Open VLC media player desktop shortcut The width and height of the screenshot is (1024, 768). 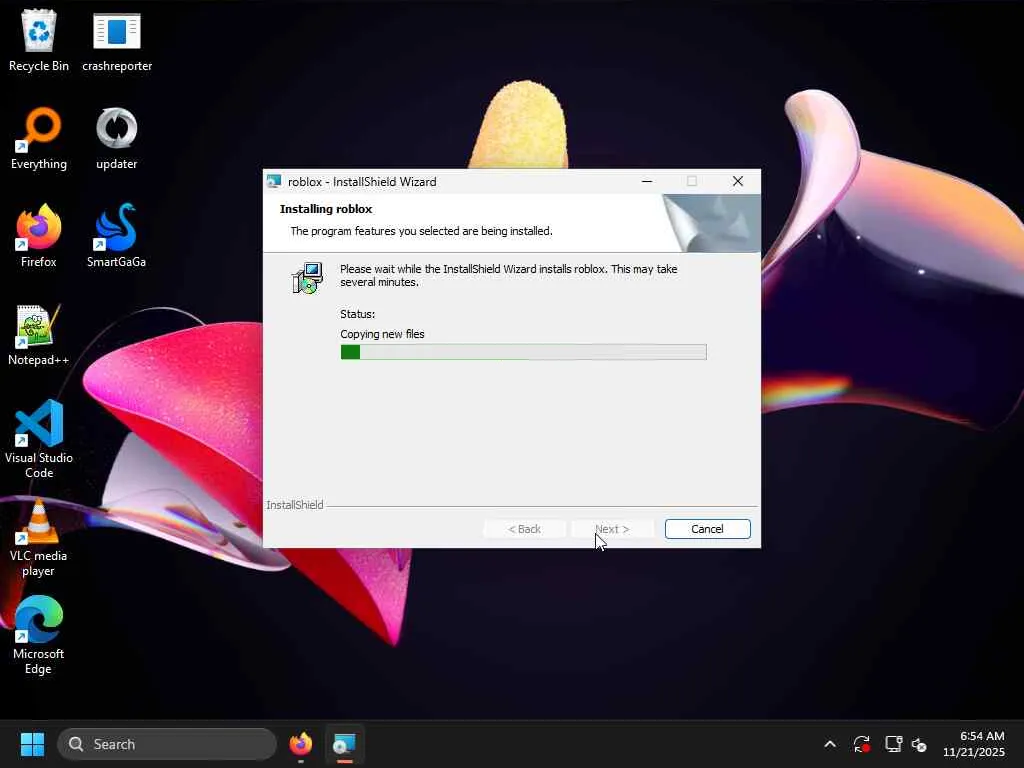[39, 537]
